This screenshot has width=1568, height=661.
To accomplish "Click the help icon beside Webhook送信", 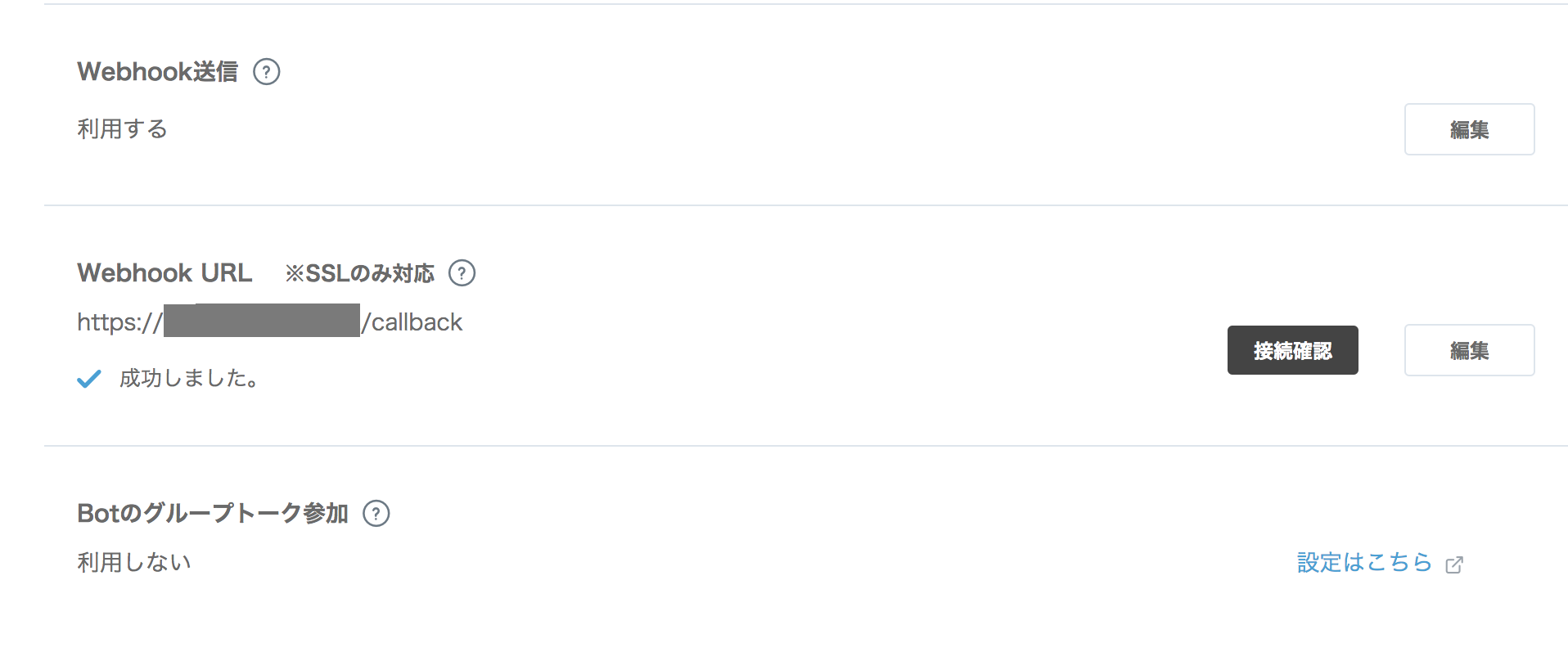I will coord(267,72).
